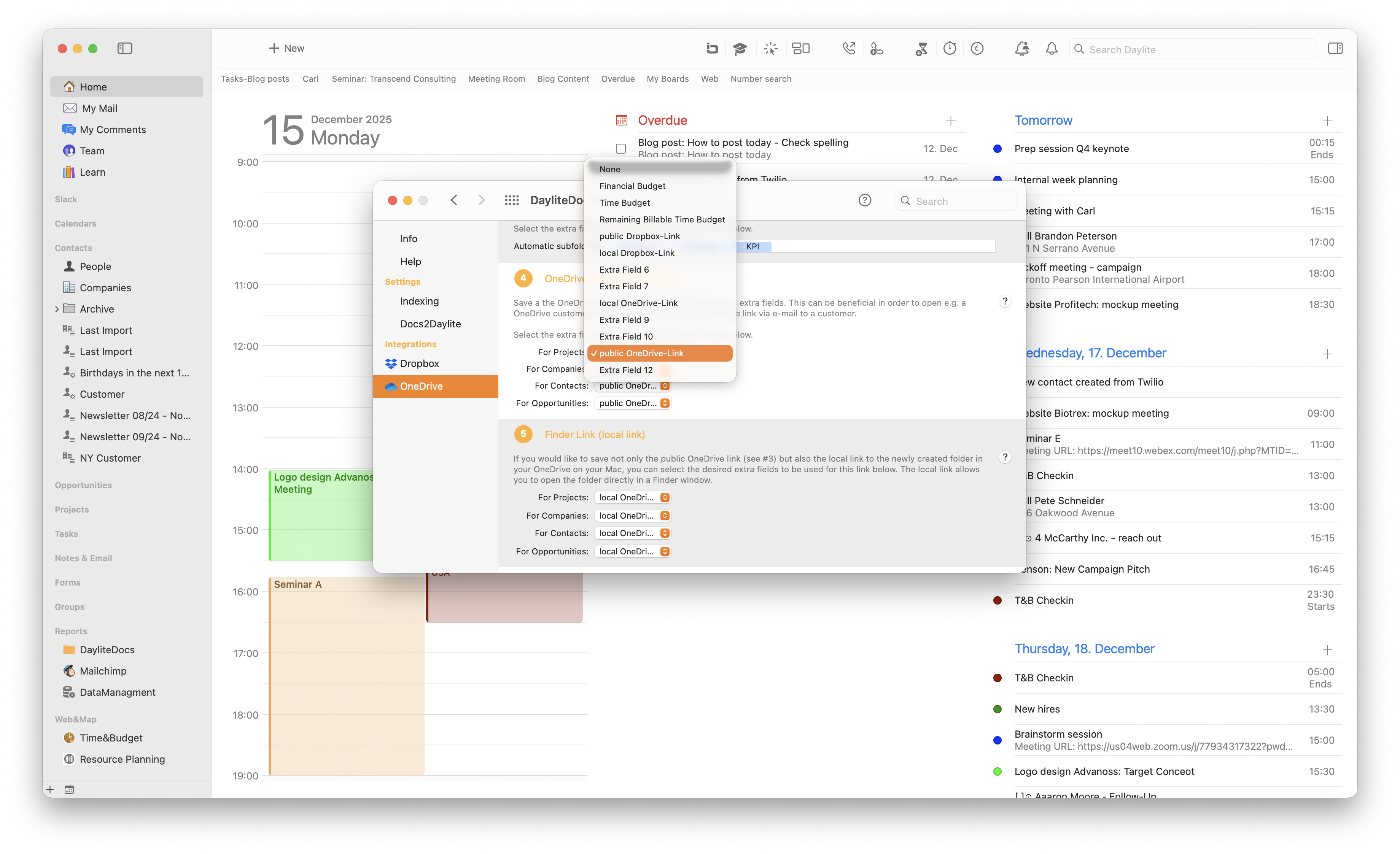Click the New button in toolbar

[286, 48]
